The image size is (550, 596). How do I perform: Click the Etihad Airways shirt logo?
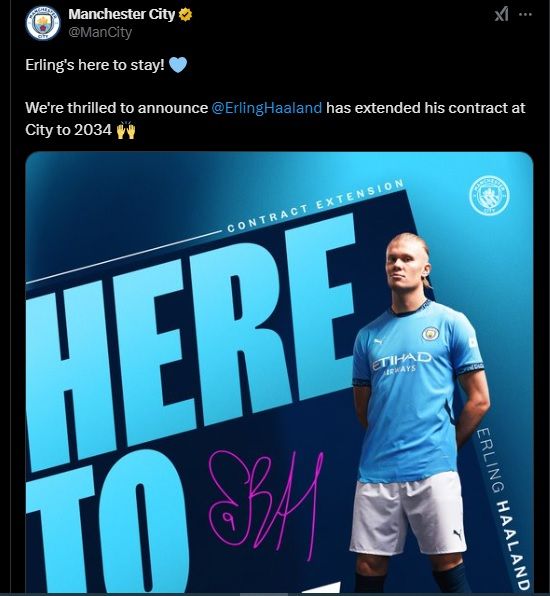pyautogui.click(x=401, y=362)
